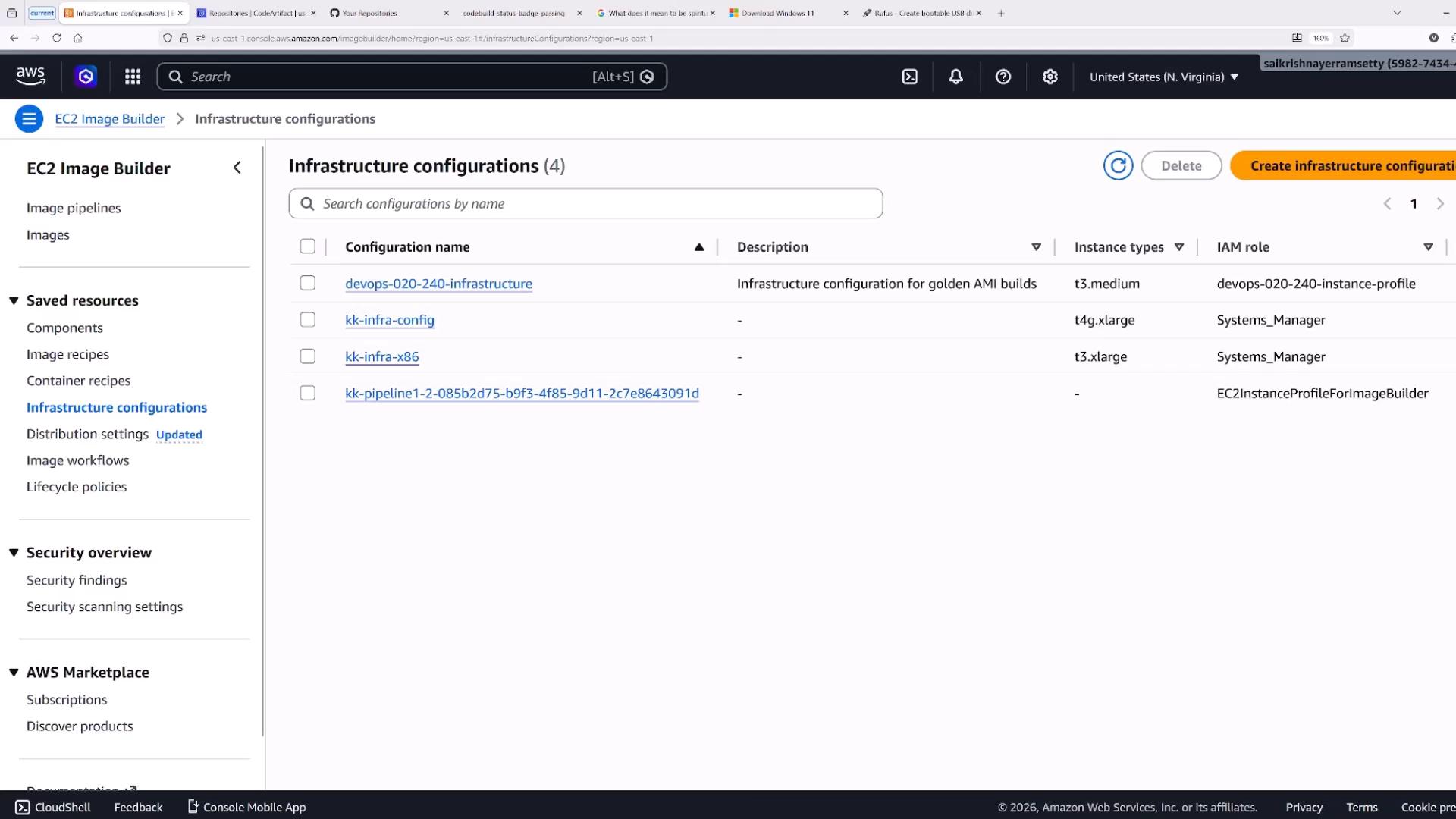The height and width of the screenshot is (819, 1456).
Task: Switch to the CodeArtifact Repositories browser tab
Action: pyautogui.click(x=256, y=13)
